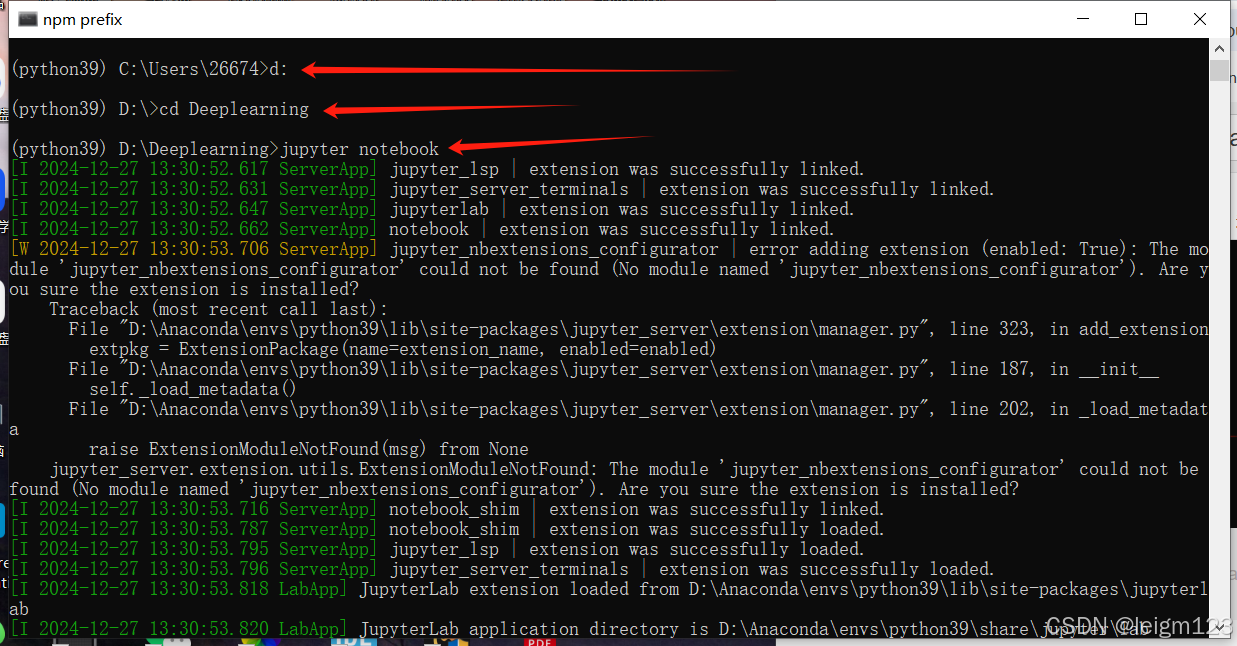Click the manager.py line 202 traceback entry
The height and width of the screenshot is (646, 1237).
[x=609, y=419]
